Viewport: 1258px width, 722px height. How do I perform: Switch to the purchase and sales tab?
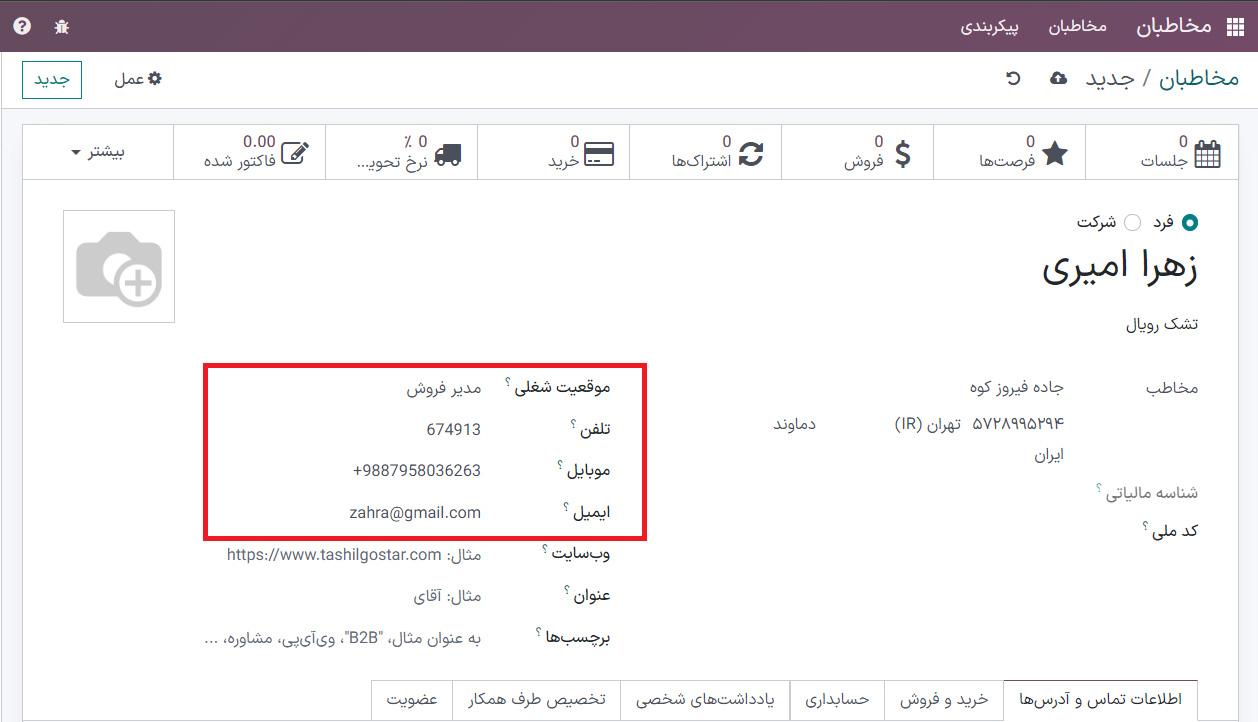pos(943,700)
